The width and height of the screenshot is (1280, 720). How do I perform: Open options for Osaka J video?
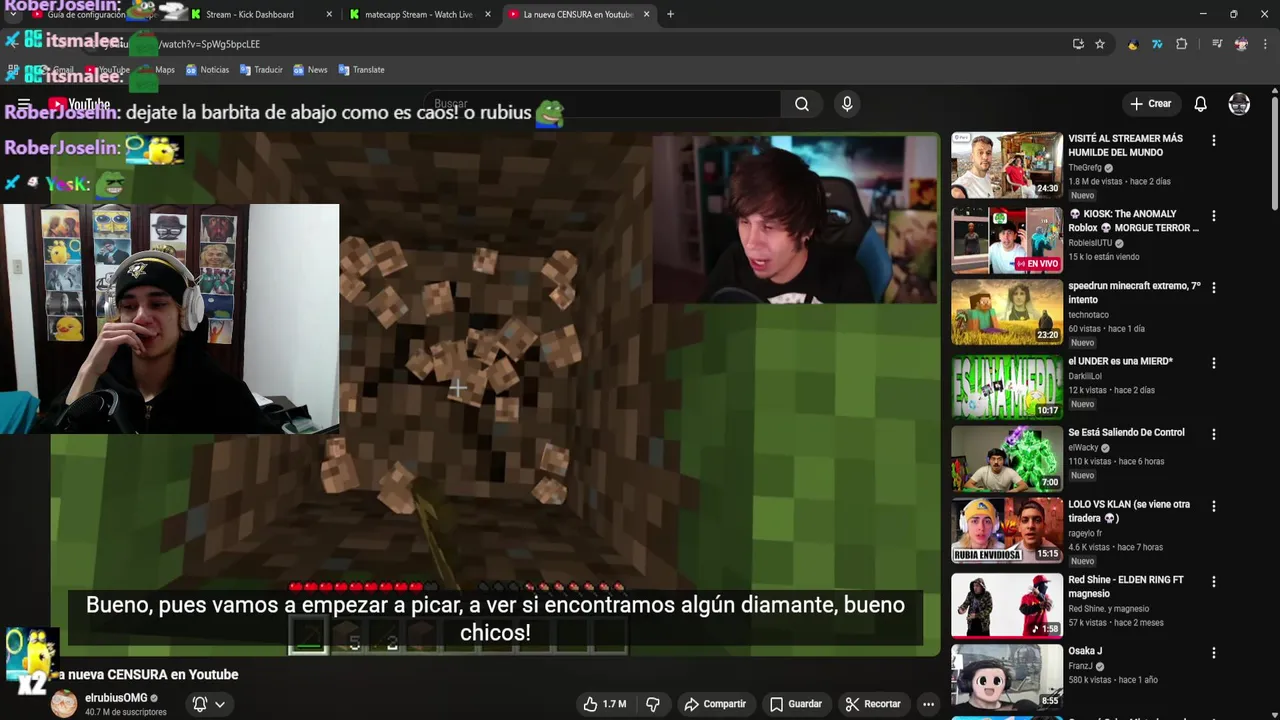point(1214,653)
